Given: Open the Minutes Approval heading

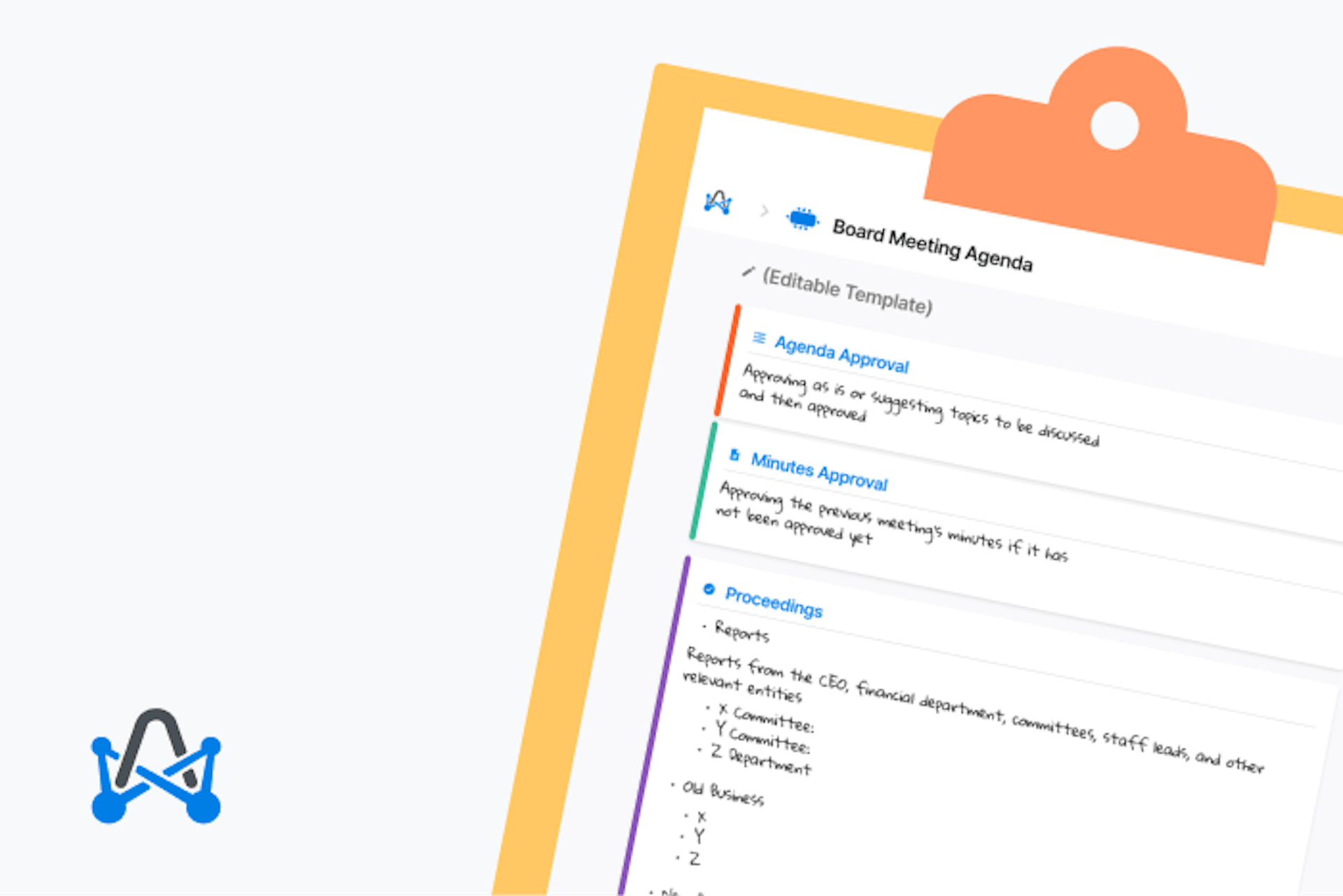Looking at the screenshot, I should coord(819,472).
